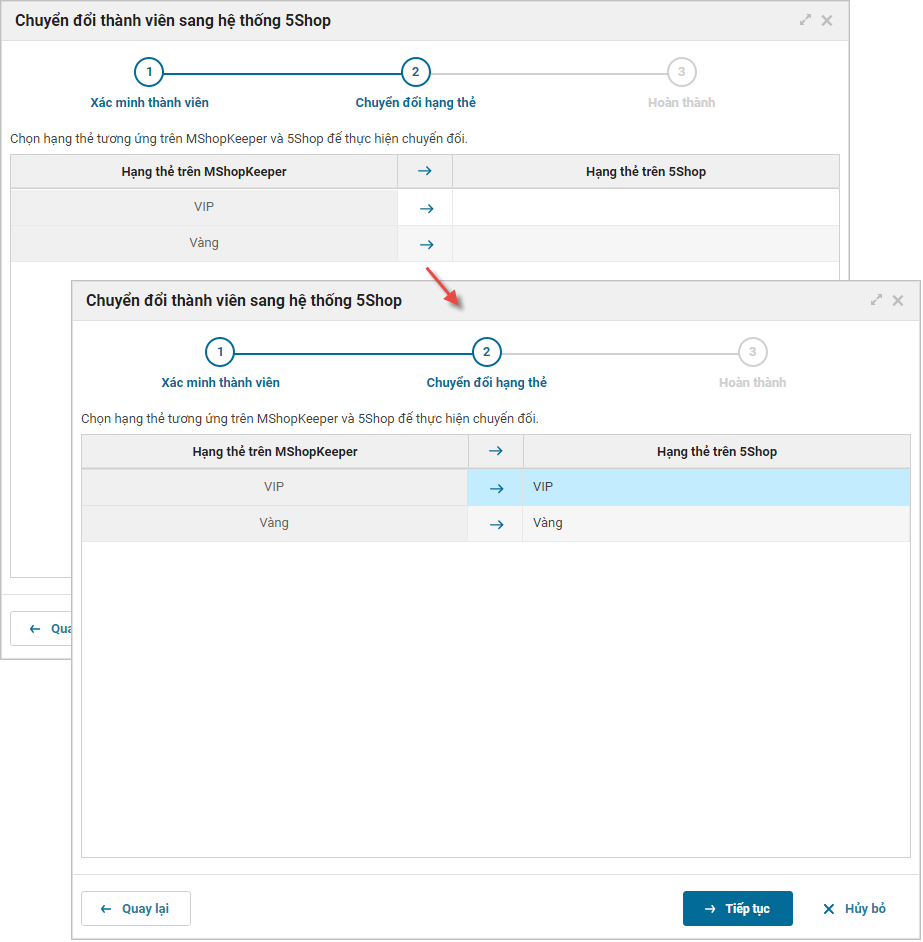Click the Chuyển đổi hạng thẻ label in the back dialog
923x942 pixels.
click(416, 103)
